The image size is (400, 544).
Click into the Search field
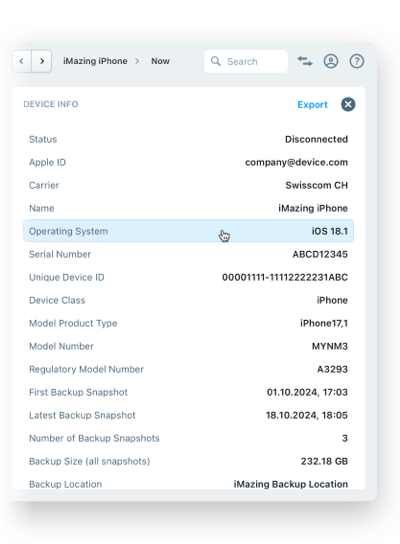(246, 61)
